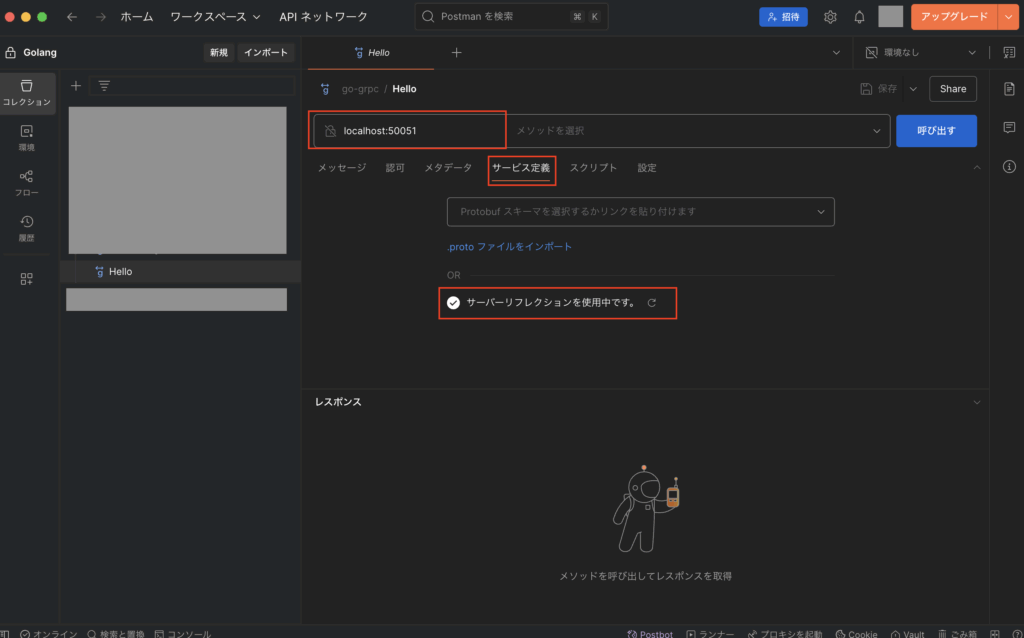
Task: Open the configure sidebar grid-plus icon
Action: [x=27, y=279]
